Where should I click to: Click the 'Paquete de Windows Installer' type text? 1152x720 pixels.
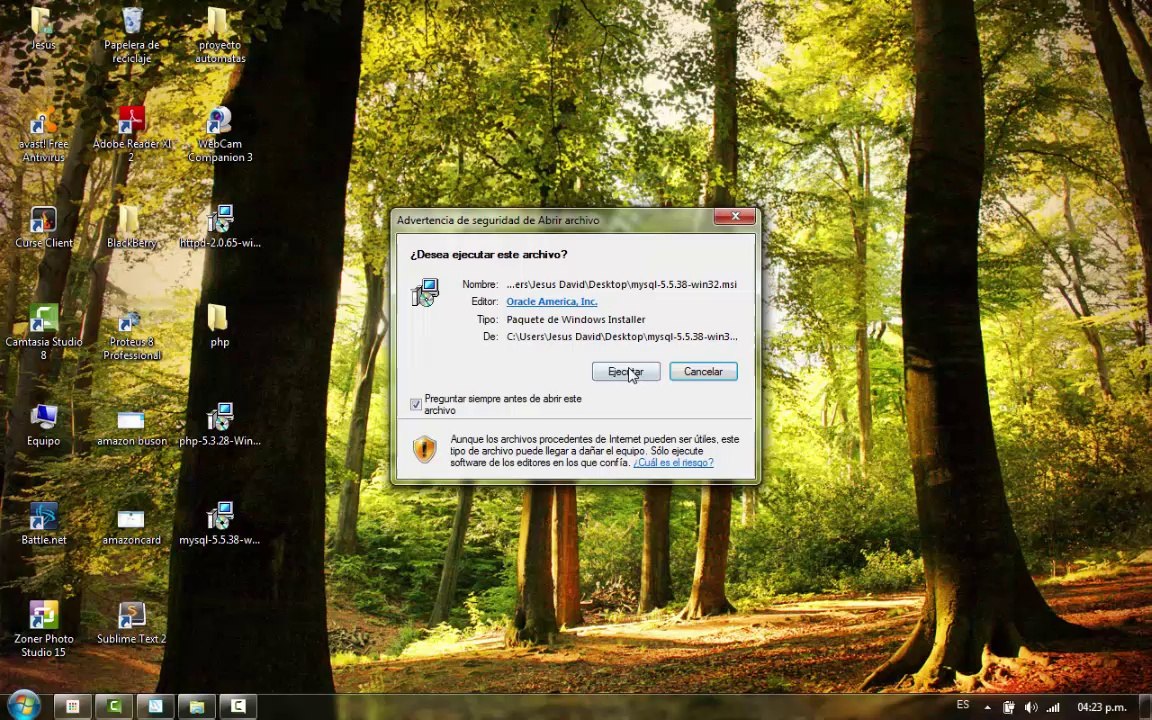[x=576, y=320]
